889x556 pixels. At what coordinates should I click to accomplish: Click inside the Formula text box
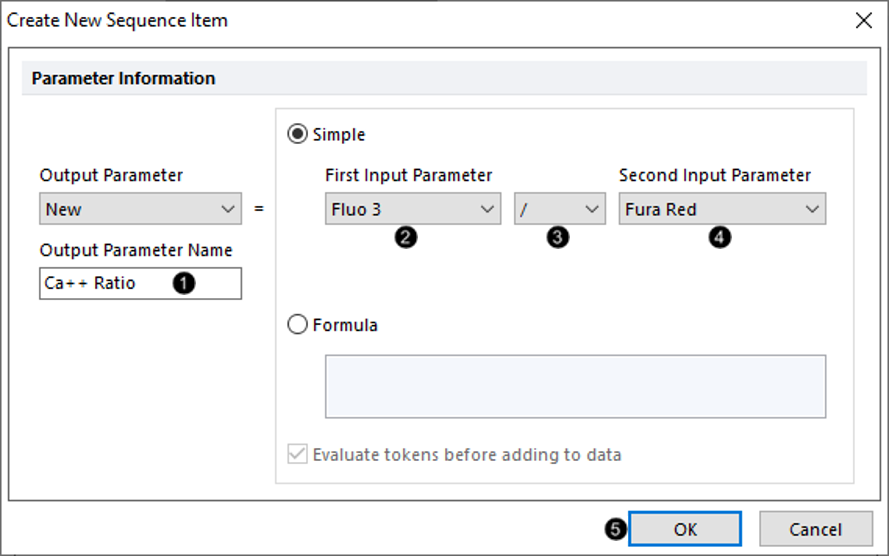point(575,387)
